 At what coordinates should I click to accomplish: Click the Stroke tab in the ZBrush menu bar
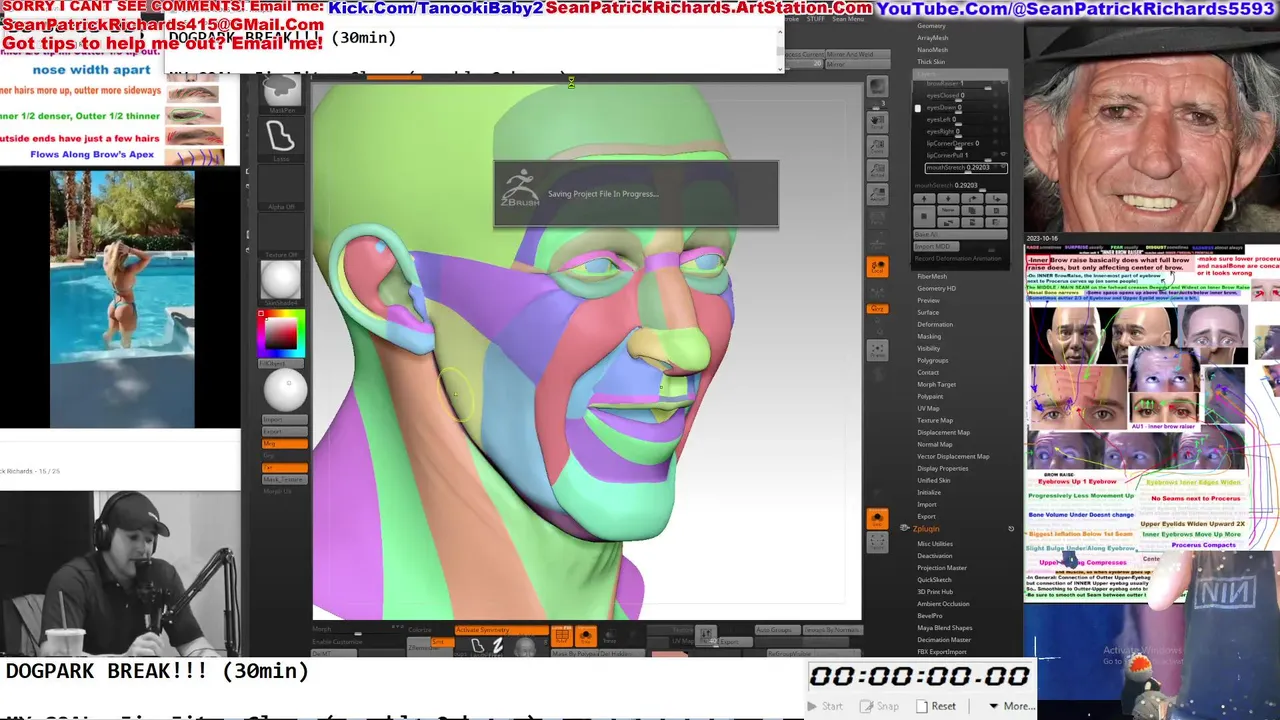792,18
